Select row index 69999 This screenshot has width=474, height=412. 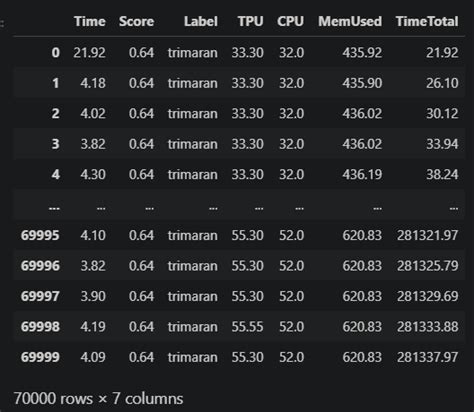click(x=40, y=357)
